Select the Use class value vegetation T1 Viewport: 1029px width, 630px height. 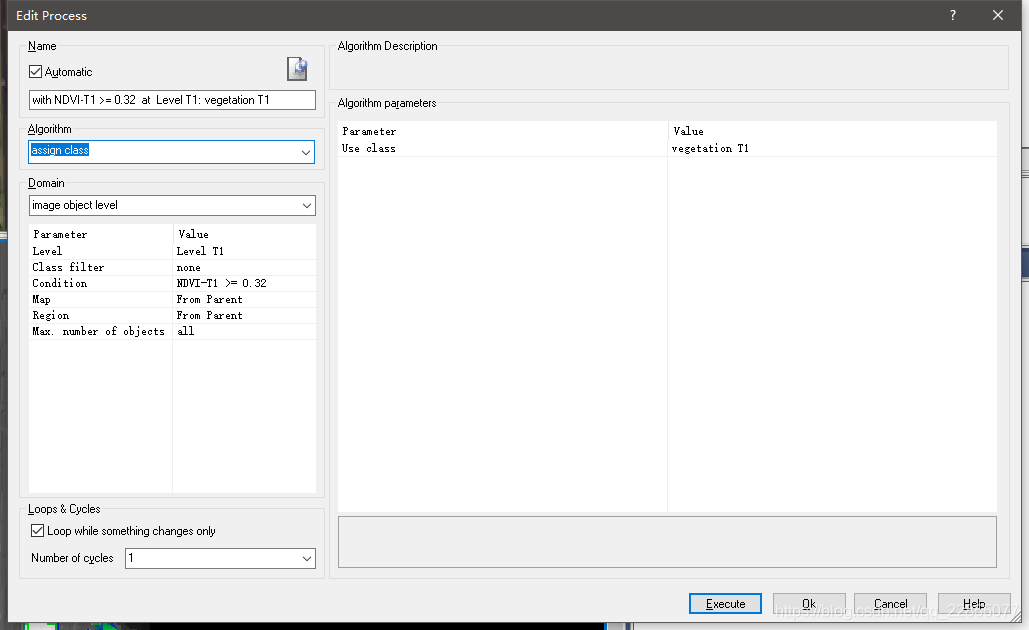click(x=832, y=148)
